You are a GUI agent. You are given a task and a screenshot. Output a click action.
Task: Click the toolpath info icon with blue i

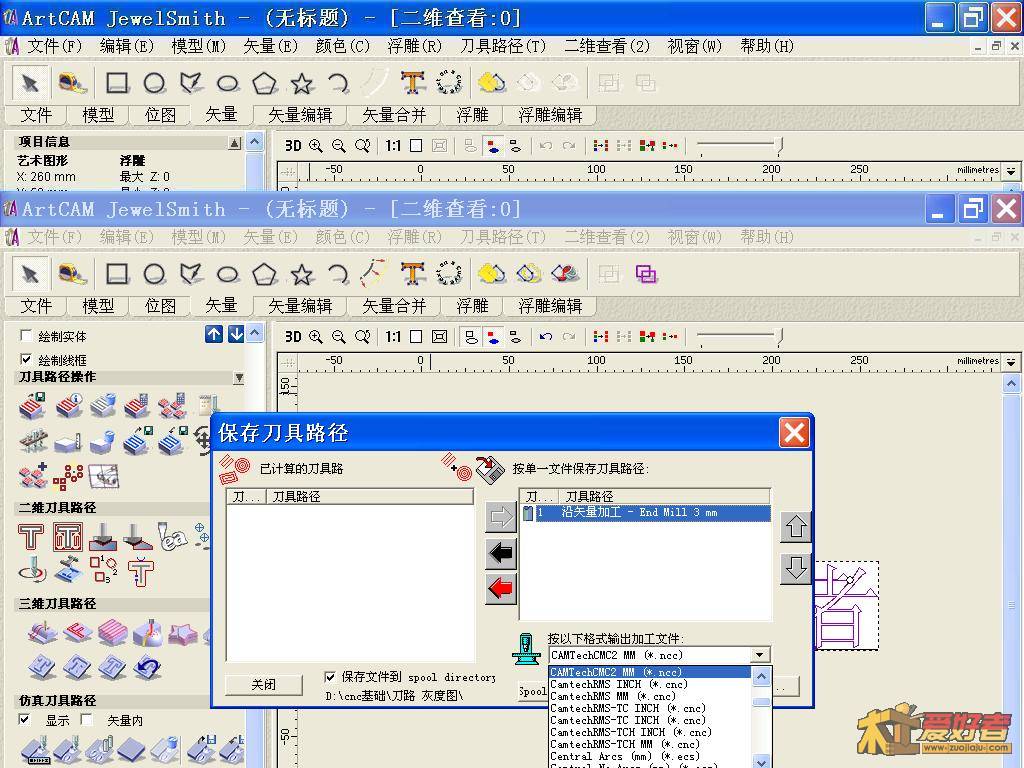[69, 406]
